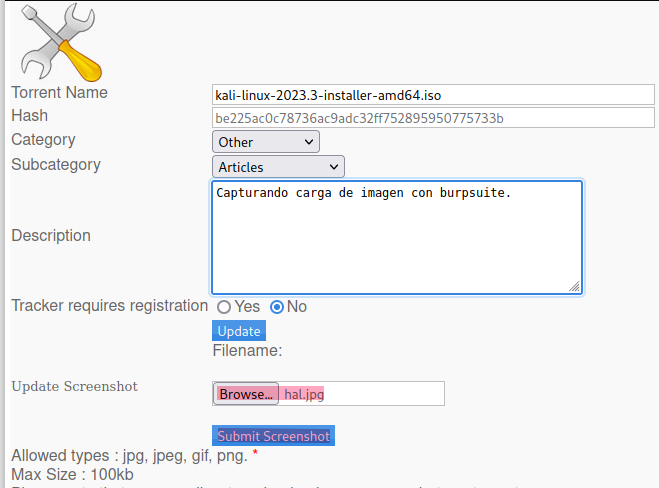
Task: Click the Browse... file button
Action: (246, 394)
